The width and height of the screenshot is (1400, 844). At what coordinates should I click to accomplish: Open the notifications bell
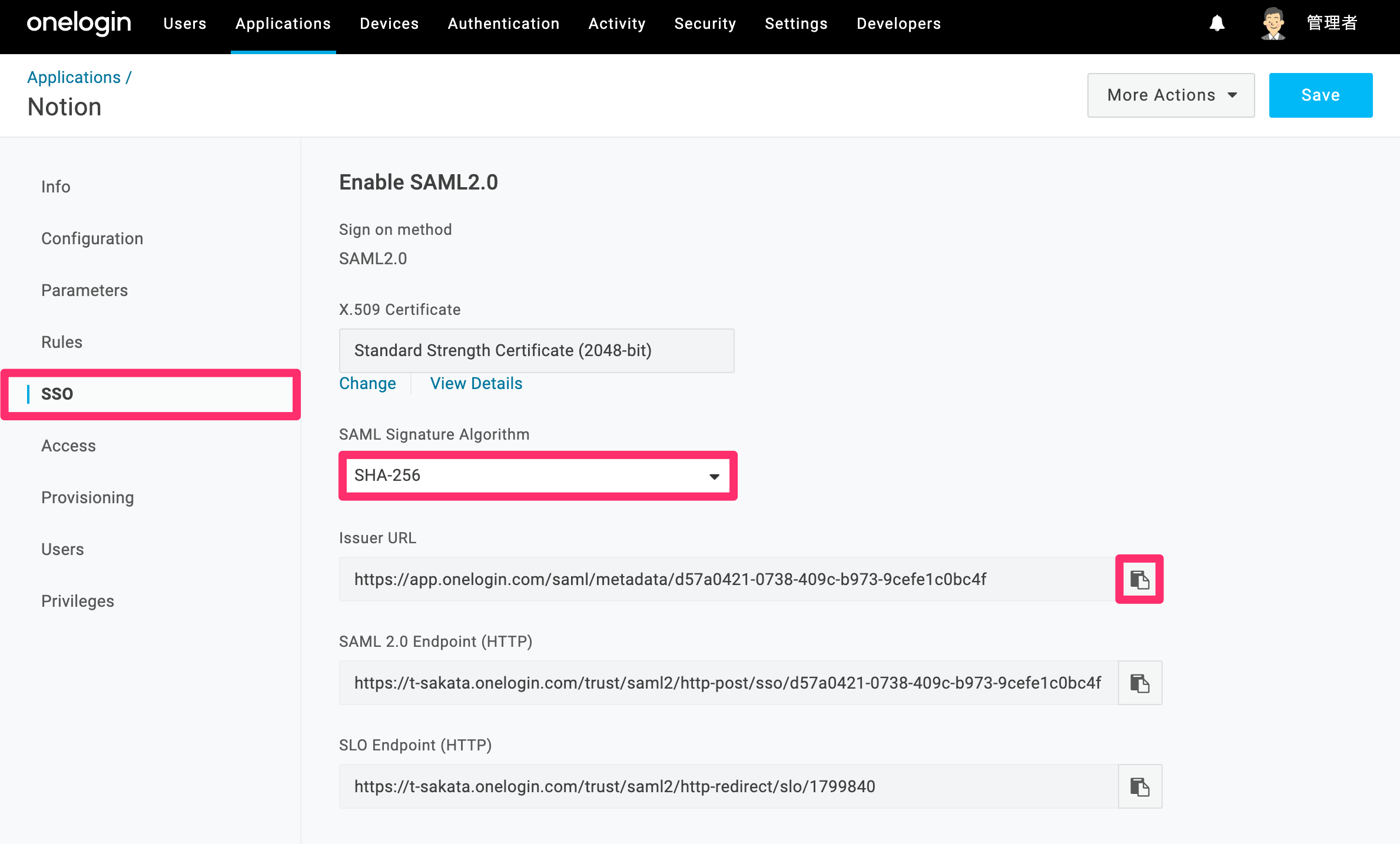coord(1217,24)
